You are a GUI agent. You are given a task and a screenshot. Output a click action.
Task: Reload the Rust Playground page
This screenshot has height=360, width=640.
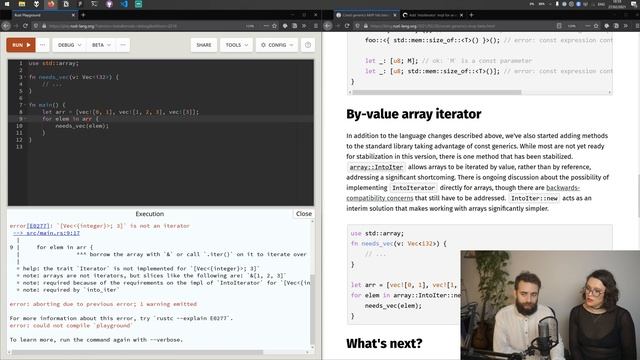click(x=25, y=26)
